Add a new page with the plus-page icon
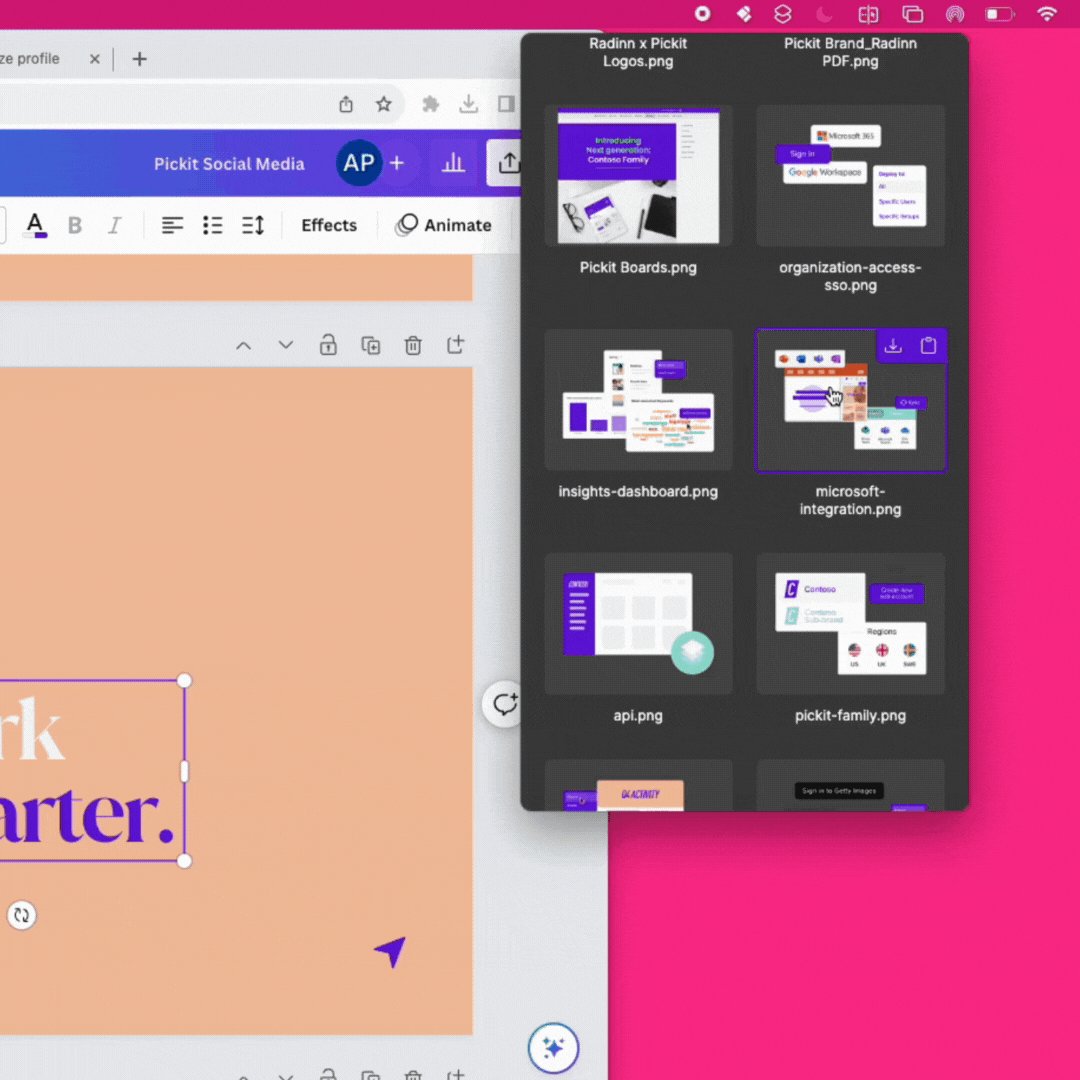The height and width of the screenshot is (1080, 1080). 455,344
